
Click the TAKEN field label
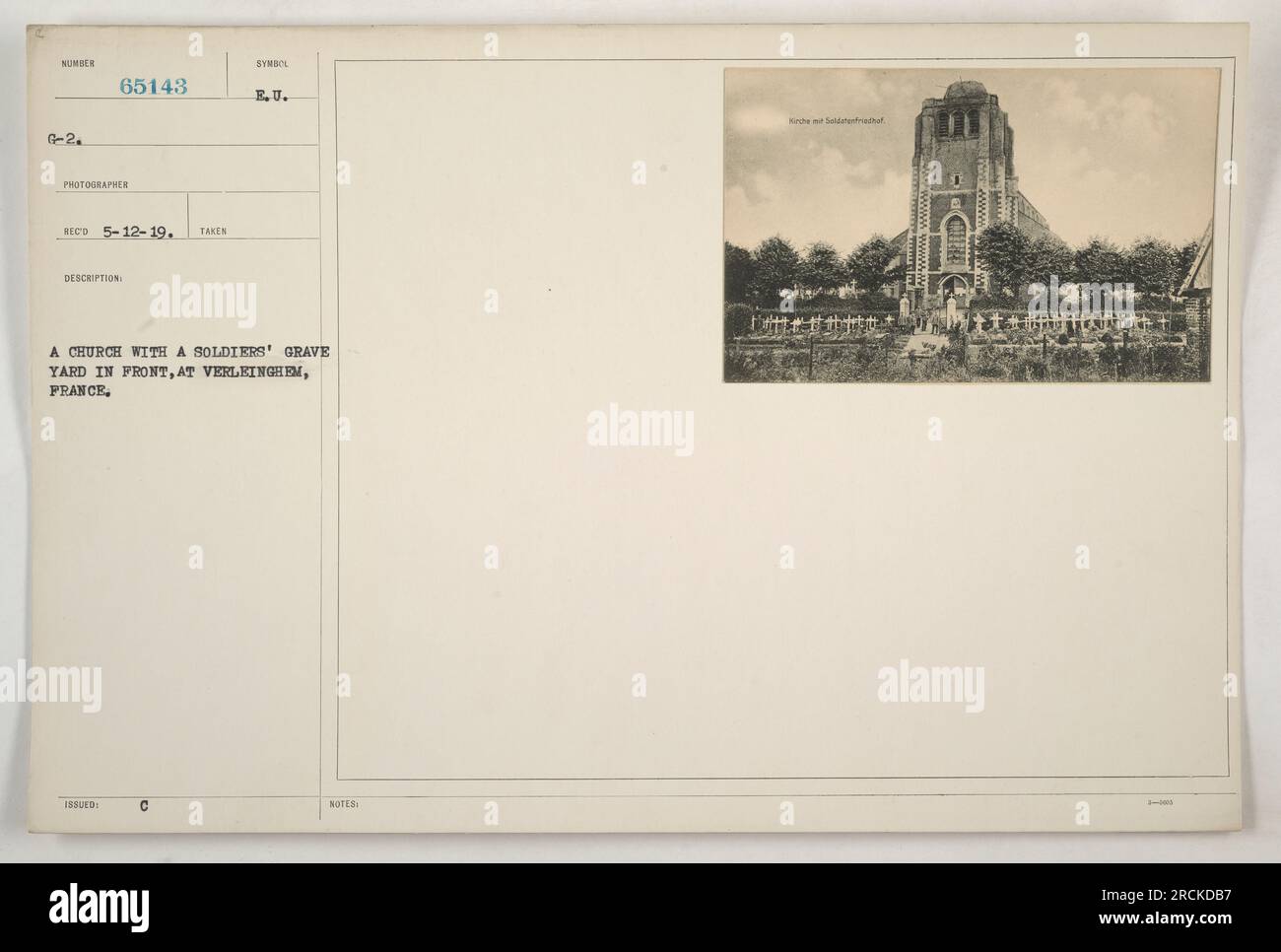click(214, 232)
